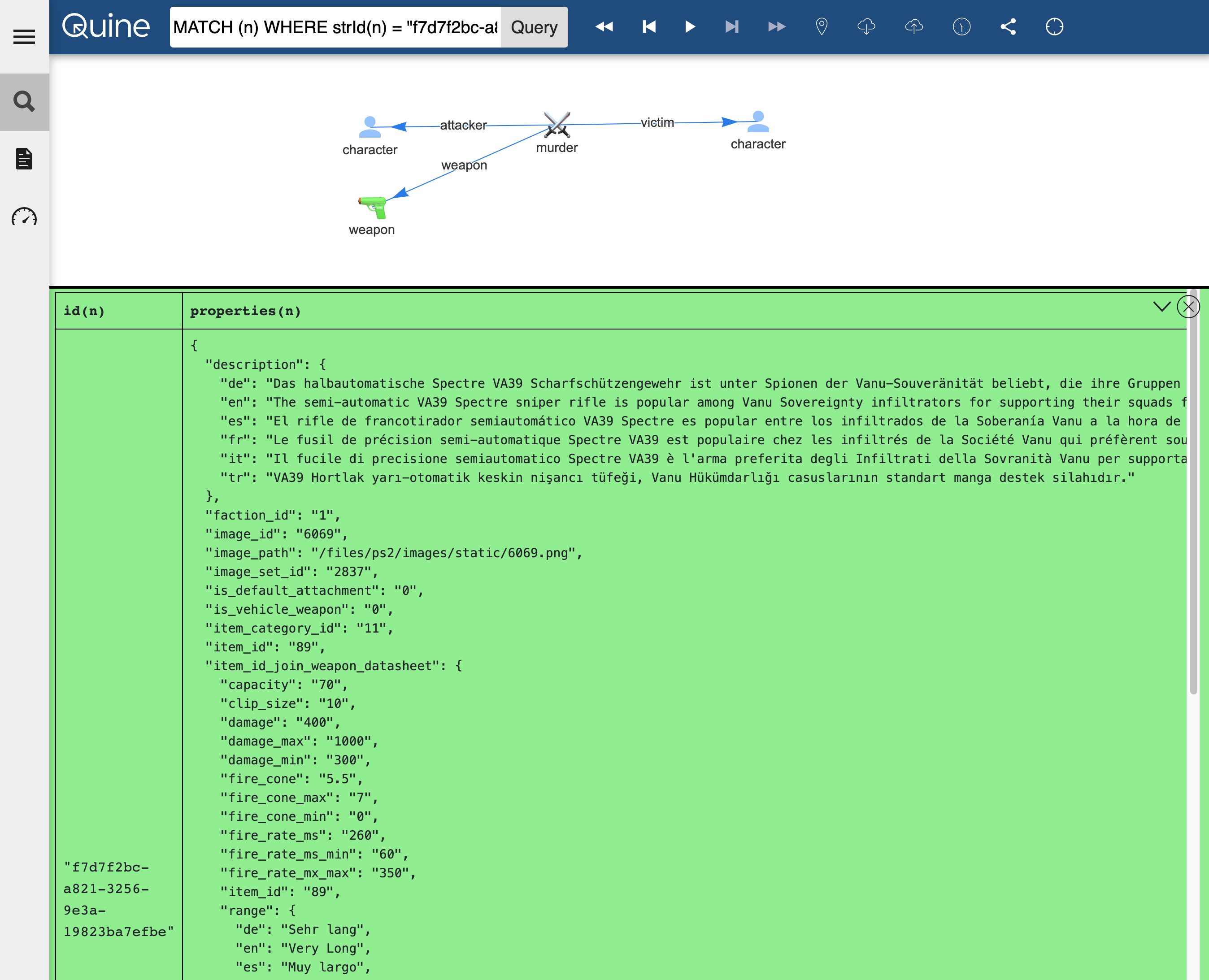Click into the Cypher query input field
This screenshot has width=1209, height=980.
(335, 27)
